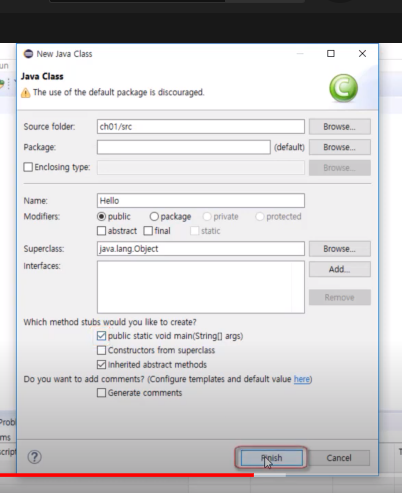The width and height of the screenshot is (402, 493).
Task: Open the Add interfaces dialog
Action: click(x=340, y=269)
